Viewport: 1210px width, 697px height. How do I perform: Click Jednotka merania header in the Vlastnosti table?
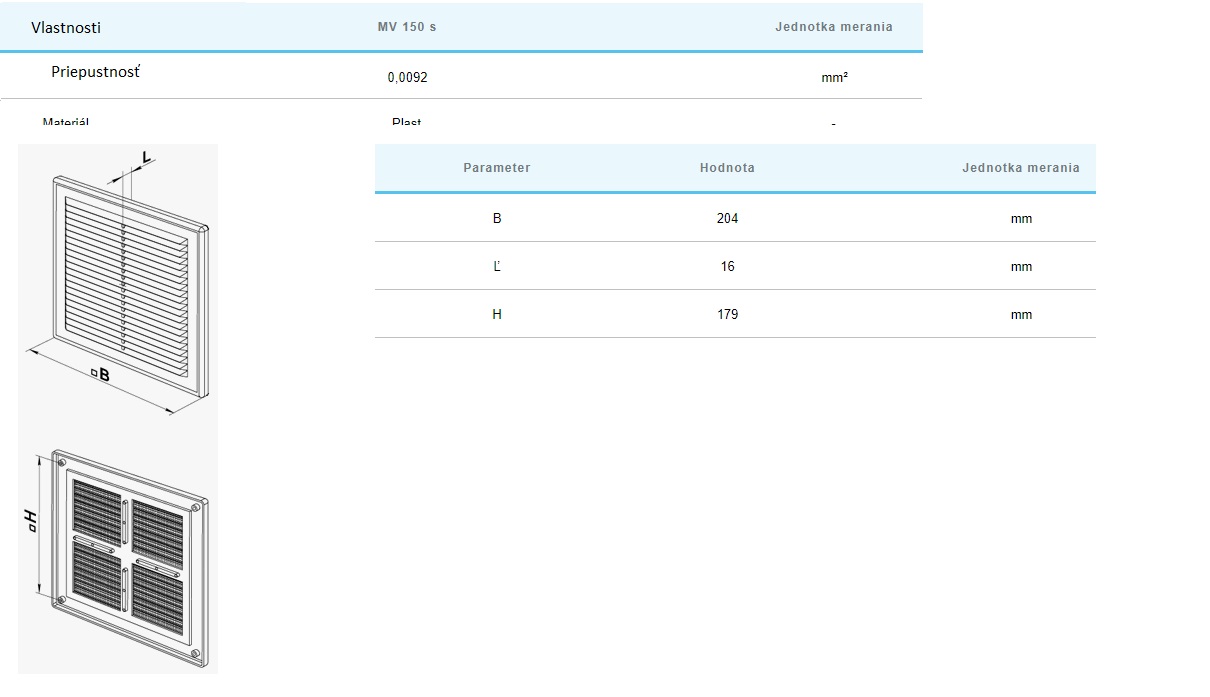833,27
